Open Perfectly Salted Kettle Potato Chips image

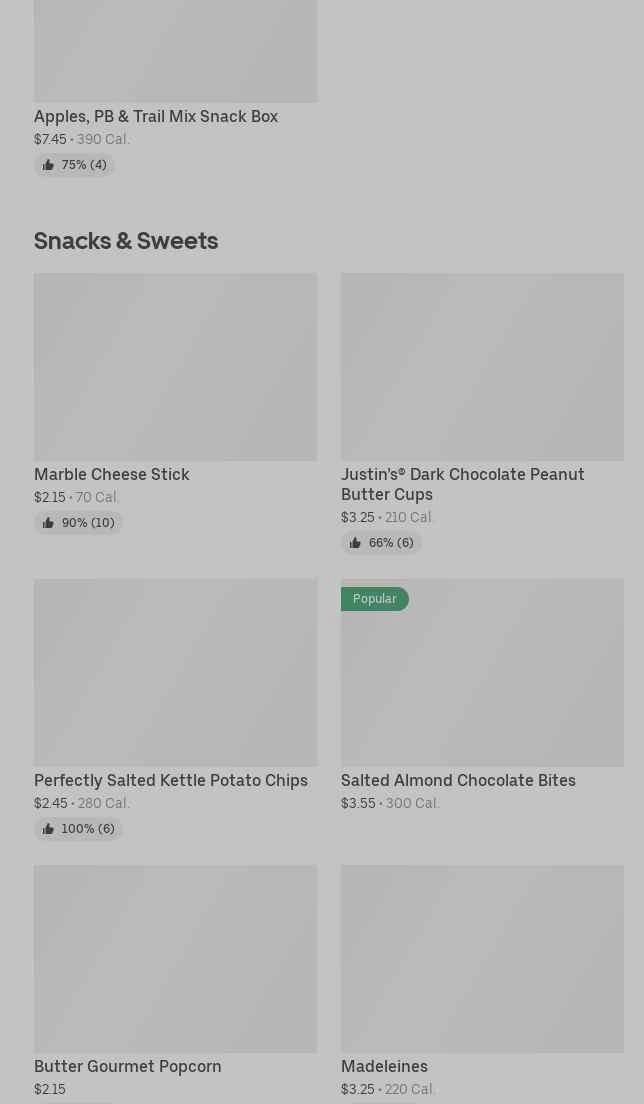pos(175,672)
